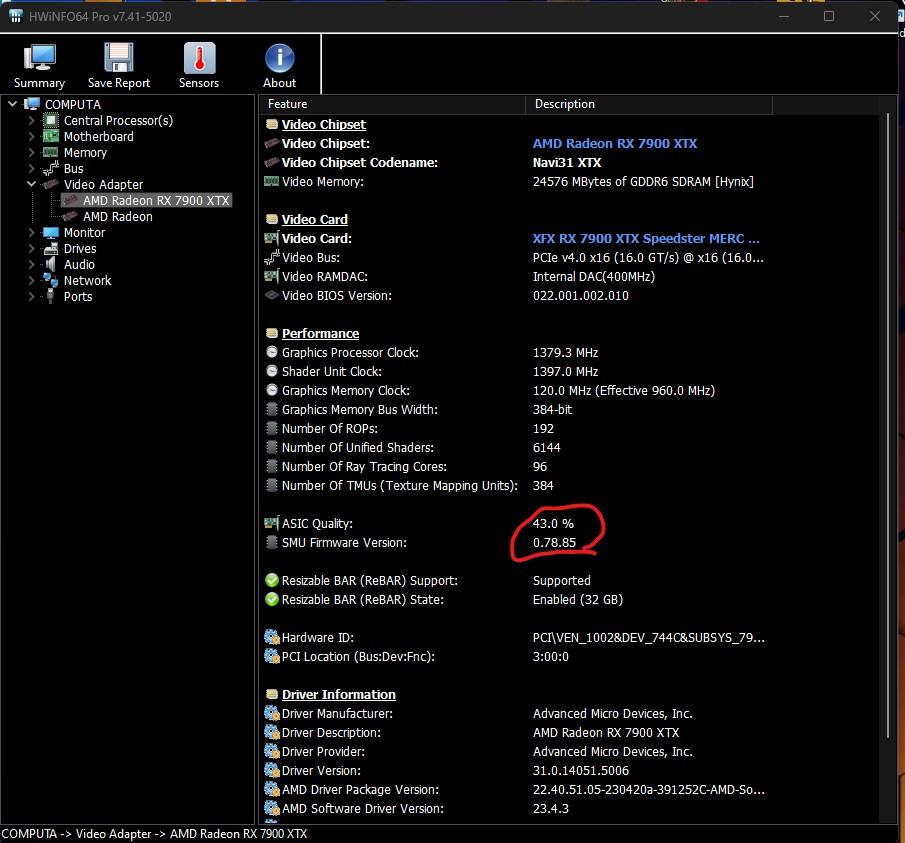Click the Video Bus row icon

(272, 257)
